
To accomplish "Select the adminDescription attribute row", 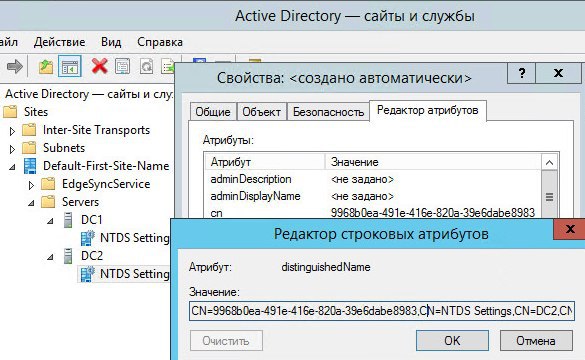I will pyautogui.click(x=373, y=179).
